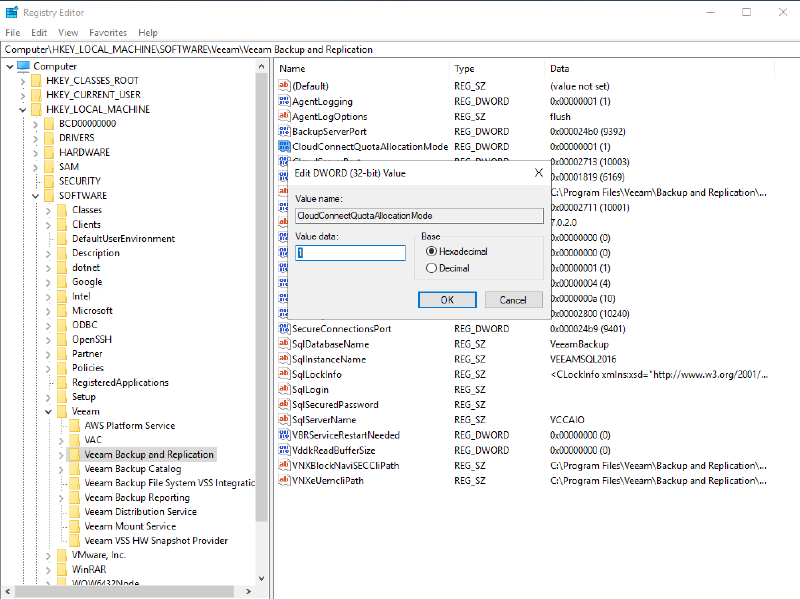800x599 pixels.
Task: Click the AWS Platform Service folder icon
Action: click(75, 426)
